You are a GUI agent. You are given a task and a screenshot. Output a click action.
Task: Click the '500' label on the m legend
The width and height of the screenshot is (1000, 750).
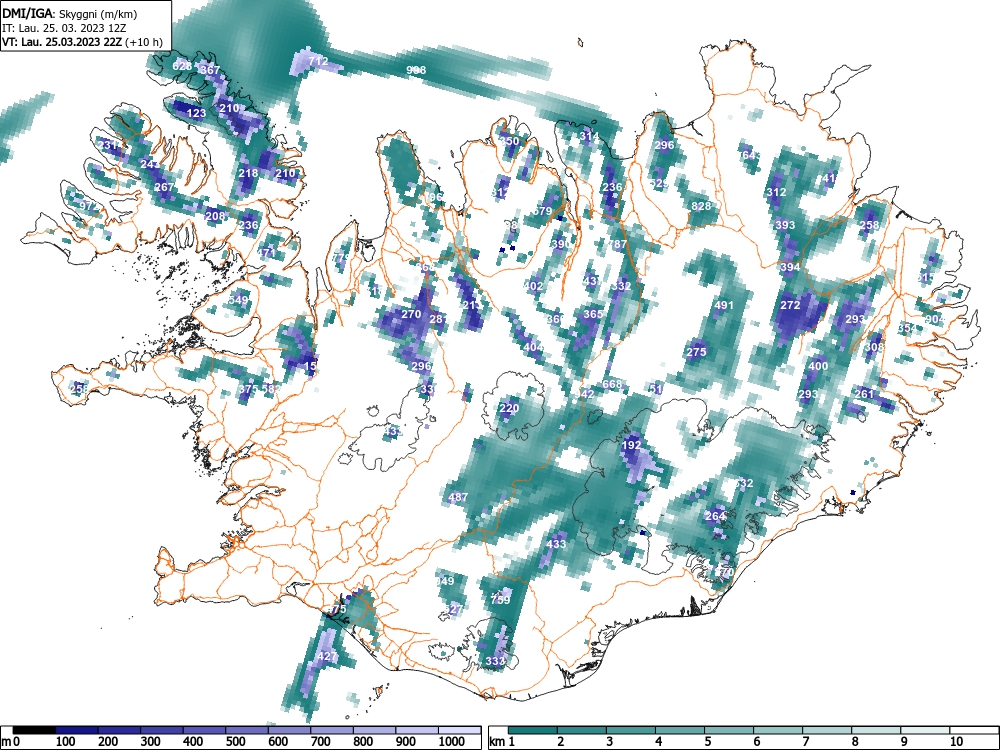point(235,741)
